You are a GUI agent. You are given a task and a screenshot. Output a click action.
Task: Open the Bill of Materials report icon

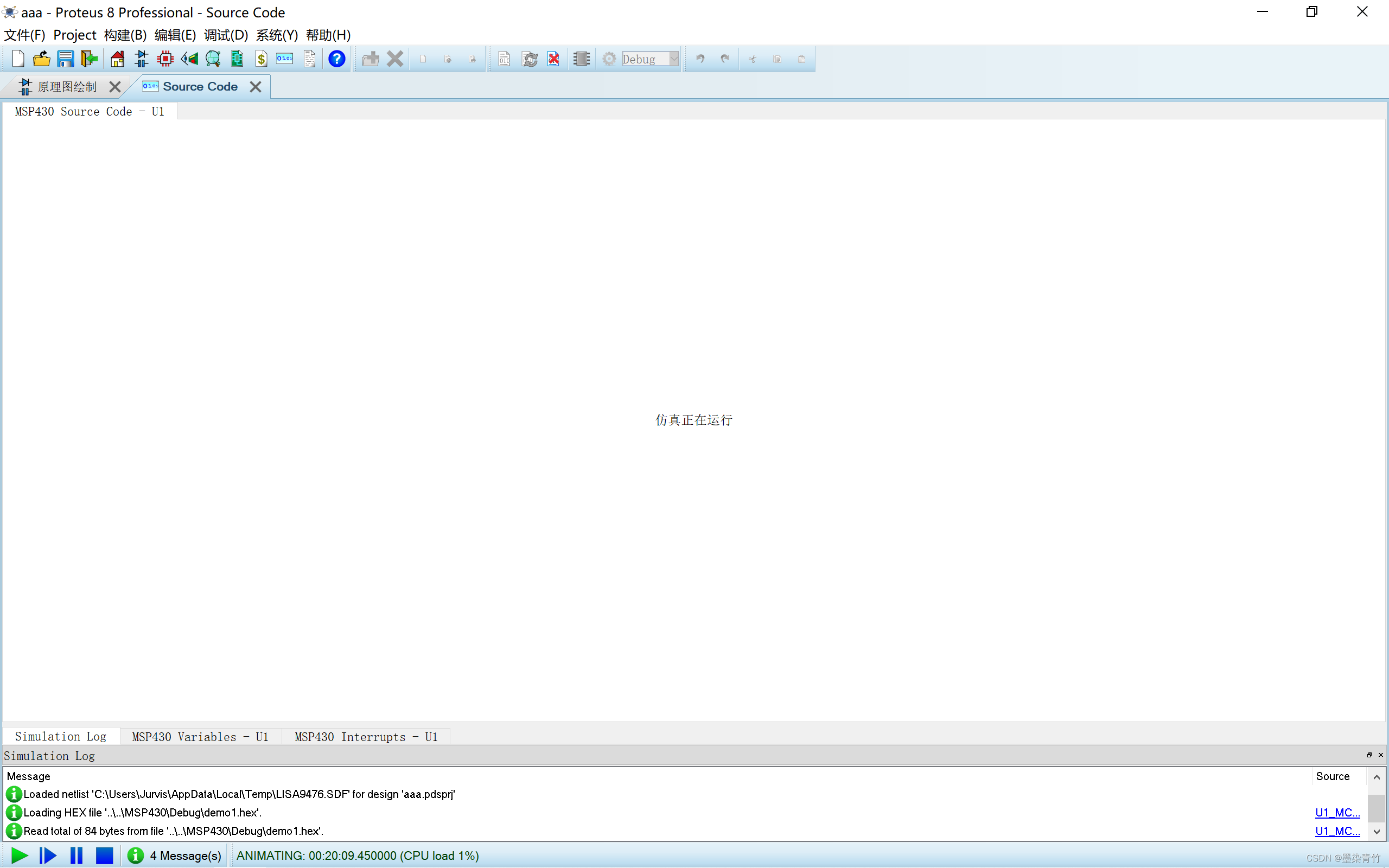[262, 59]
